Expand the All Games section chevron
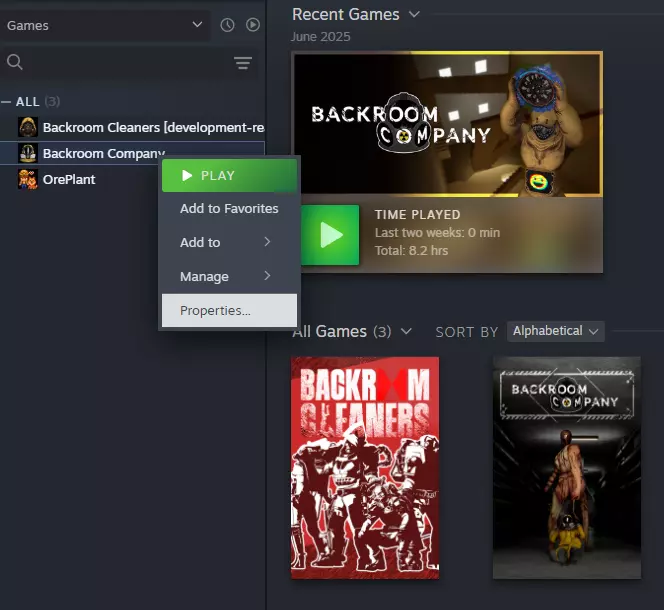664x610 pixels. tap(406, 331)
